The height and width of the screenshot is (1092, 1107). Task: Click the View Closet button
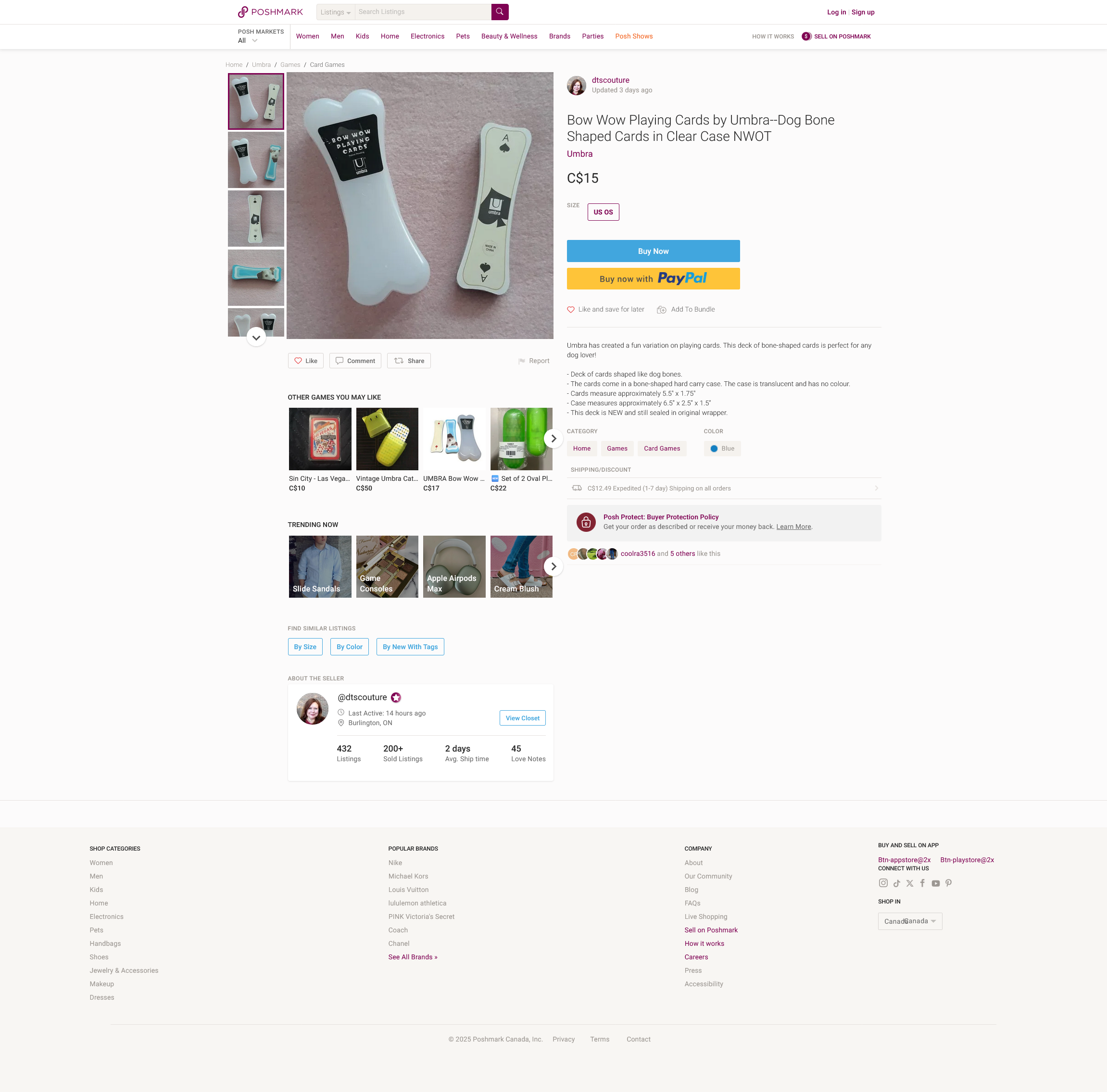point(523,718)
